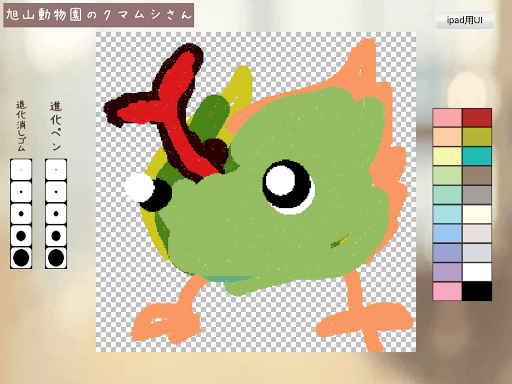512x384 pixels.
Task: Pick the white color swatch
Action: tap(477, 272)
